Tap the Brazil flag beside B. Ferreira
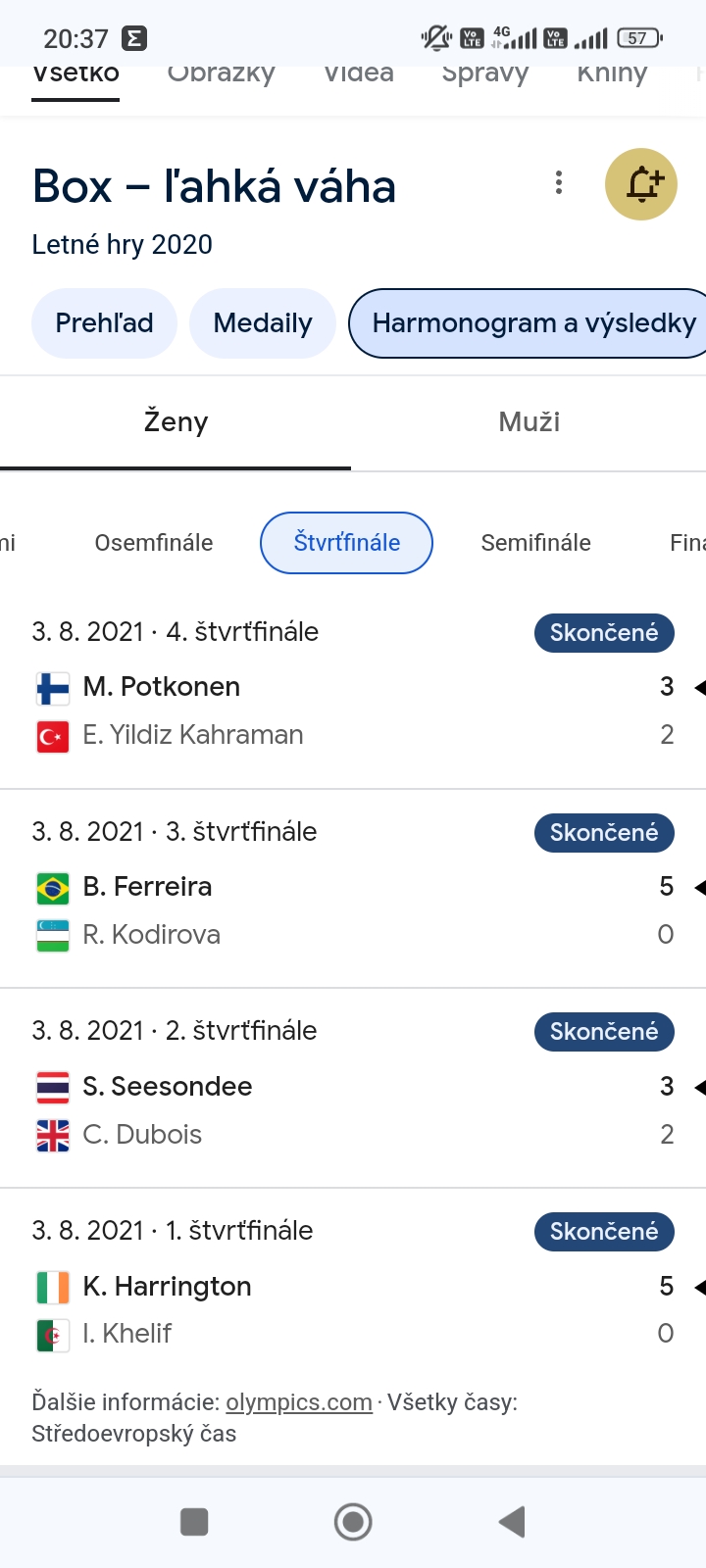 click(53, 888)
